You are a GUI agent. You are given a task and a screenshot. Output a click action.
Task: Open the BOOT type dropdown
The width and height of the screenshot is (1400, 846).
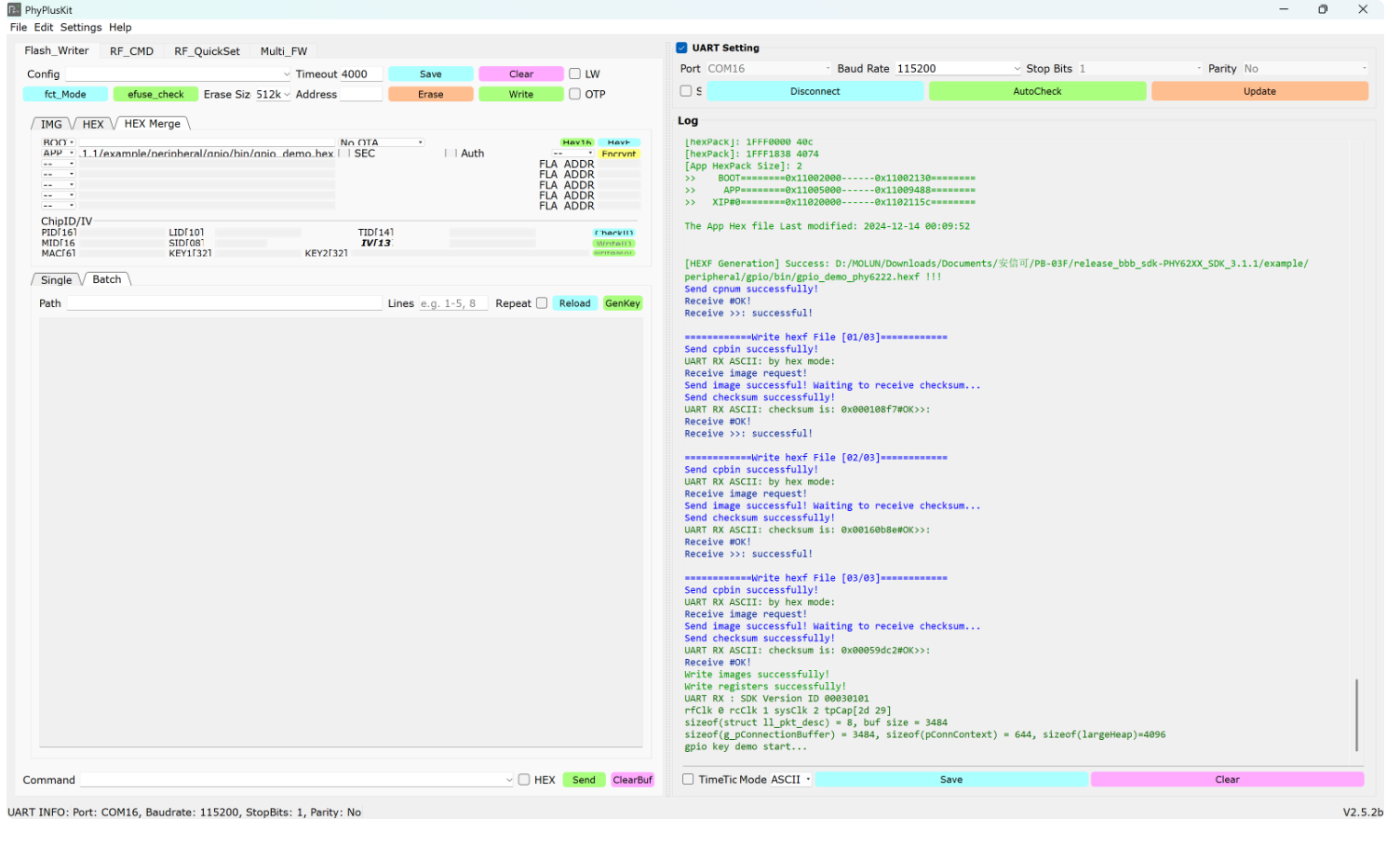click(58, 142)
